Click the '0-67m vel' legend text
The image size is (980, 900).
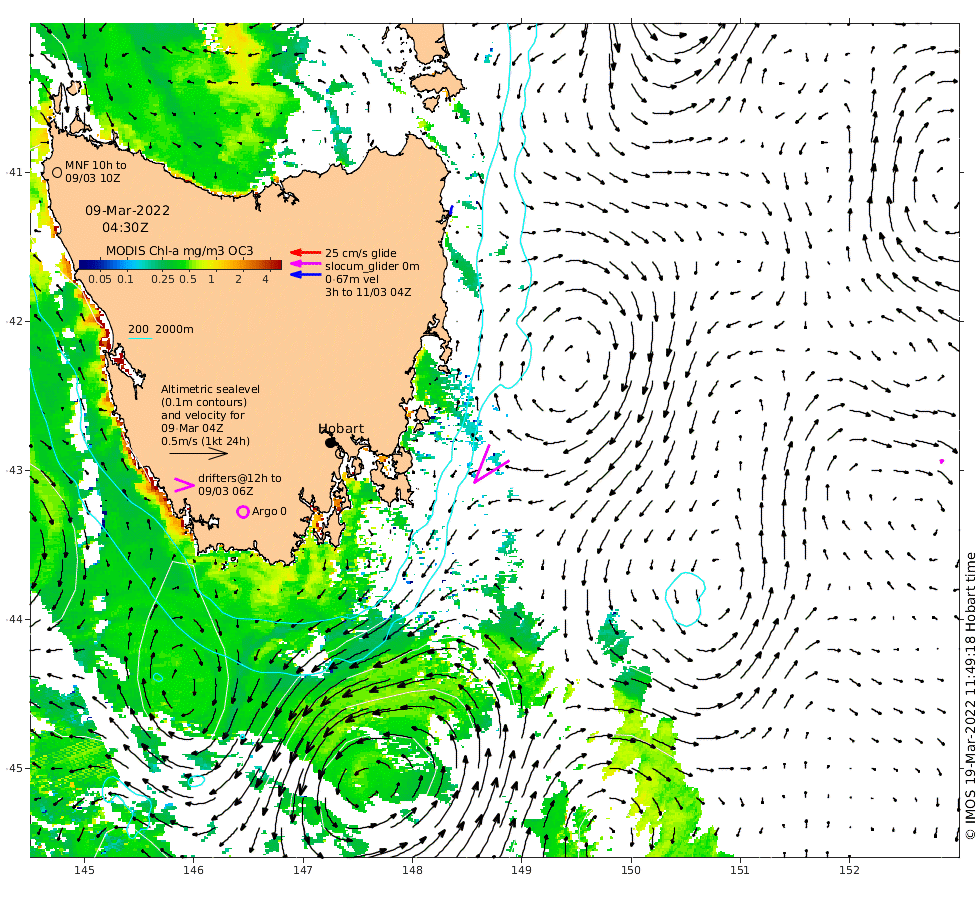(352, 279)
